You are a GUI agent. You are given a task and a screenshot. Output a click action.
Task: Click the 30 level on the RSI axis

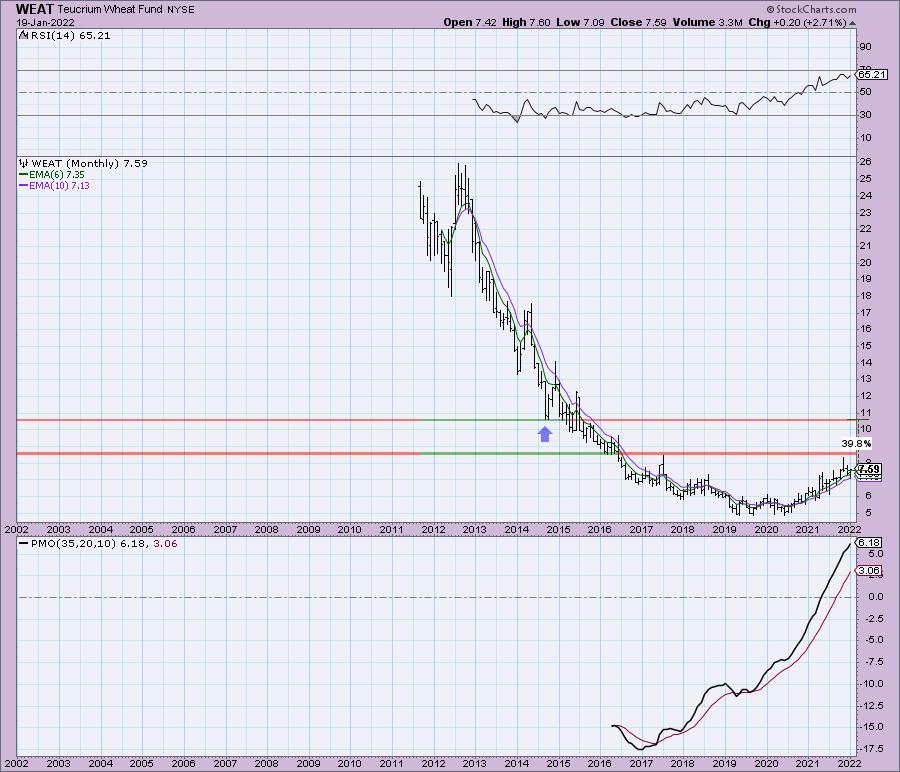coord(865,115)
